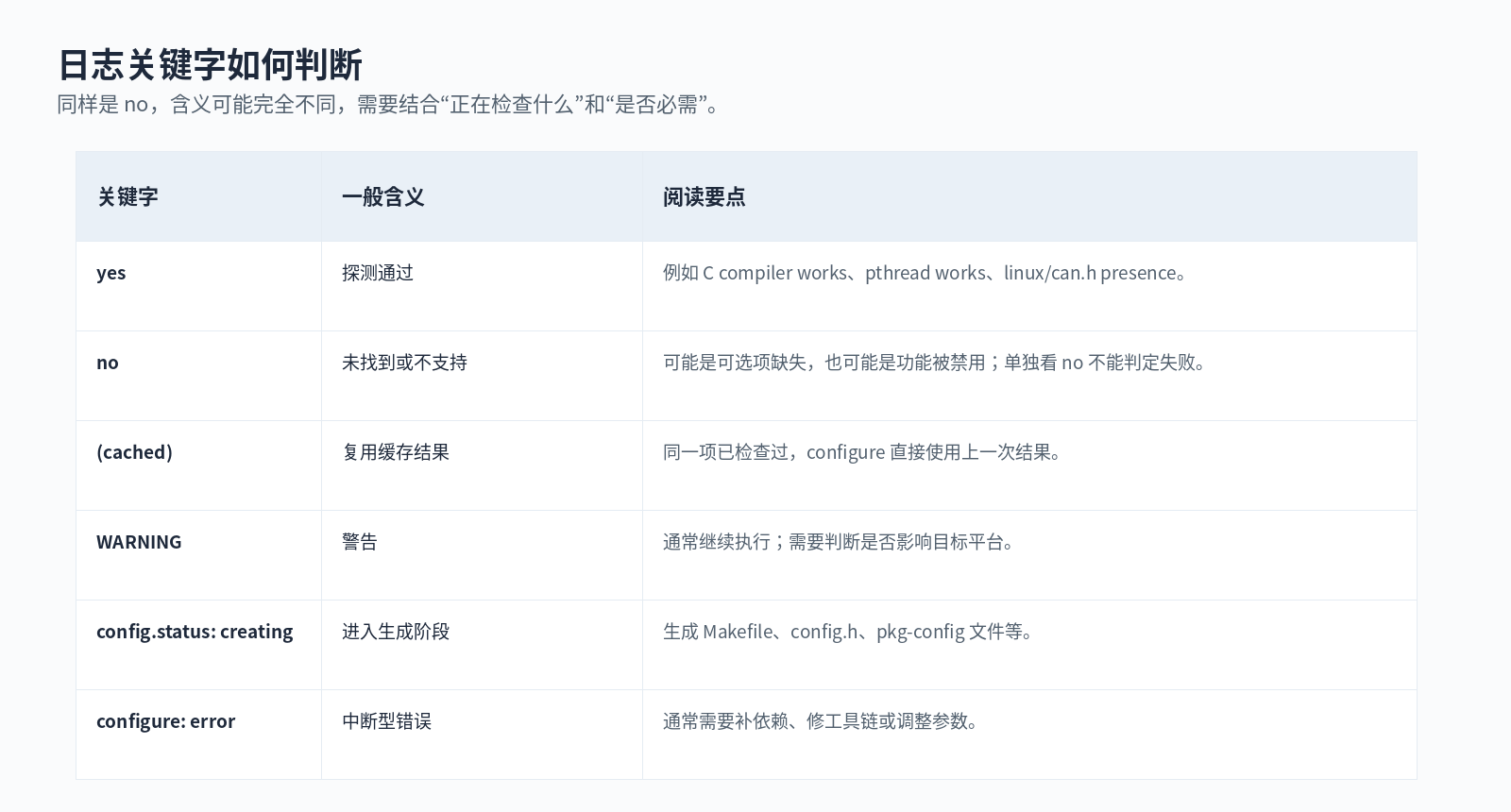Select the yes keyword cell
Viewport: 1511px width, 812px height.
click(111, 273)
